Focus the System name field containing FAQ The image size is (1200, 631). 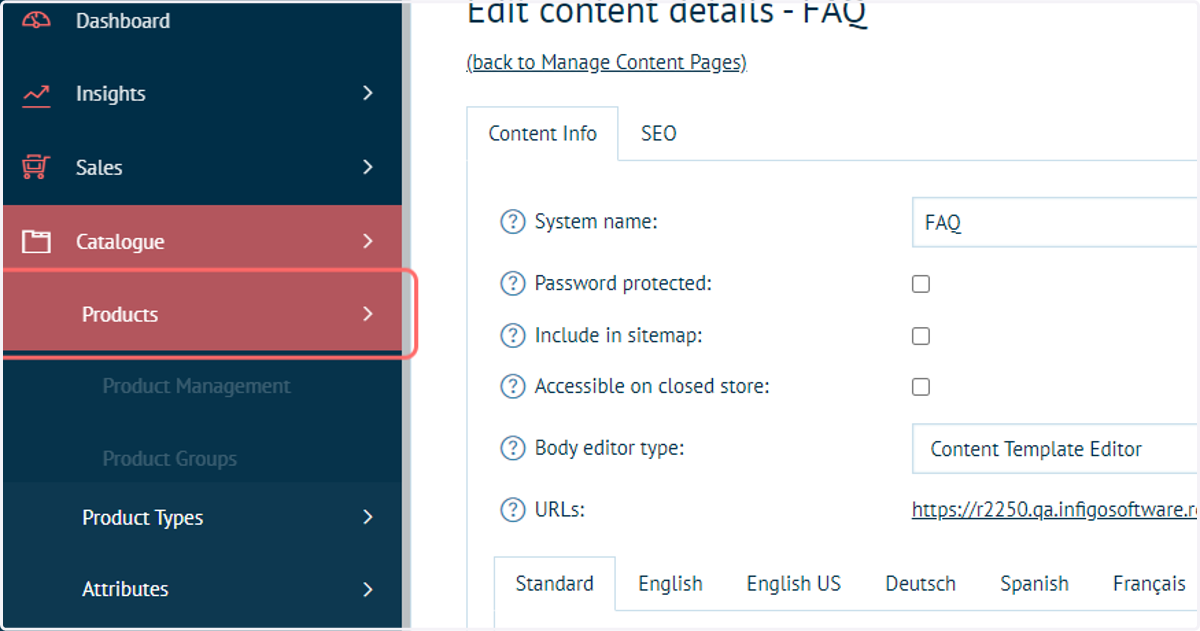tap(1055, 222)
